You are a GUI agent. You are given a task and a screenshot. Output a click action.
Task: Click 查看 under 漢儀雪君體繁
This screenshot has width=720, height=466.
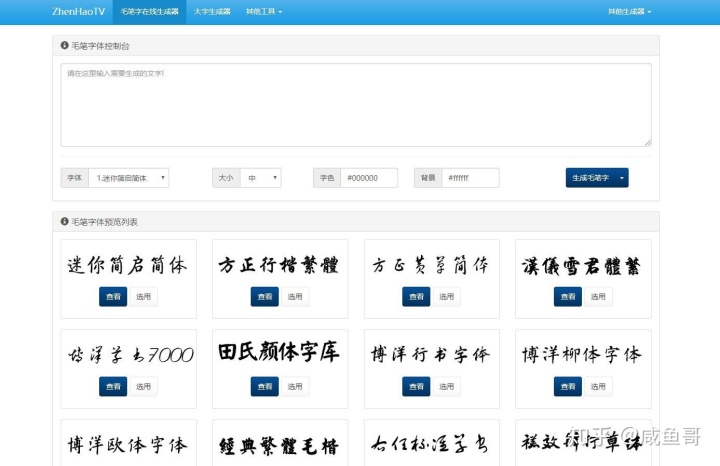click(x=568, y=297)
